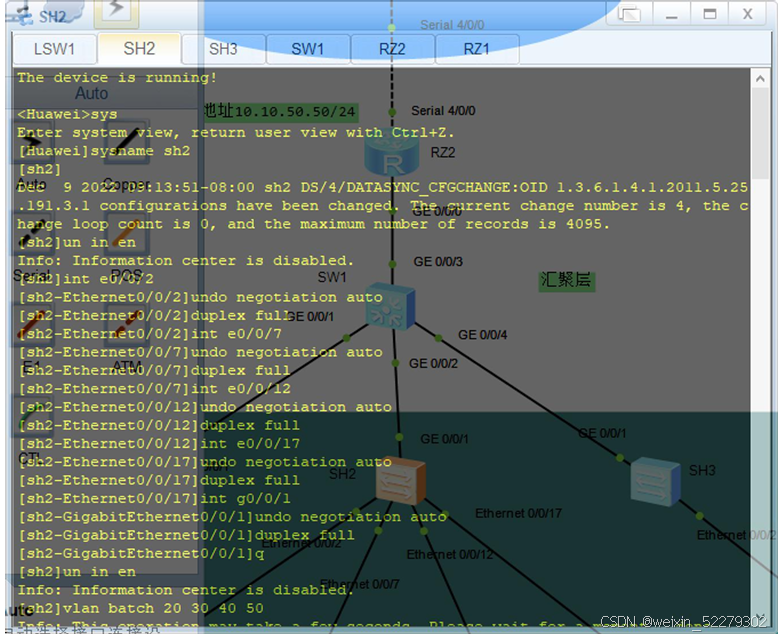Click the stacked-windows button in the title bar

(630, 13)
